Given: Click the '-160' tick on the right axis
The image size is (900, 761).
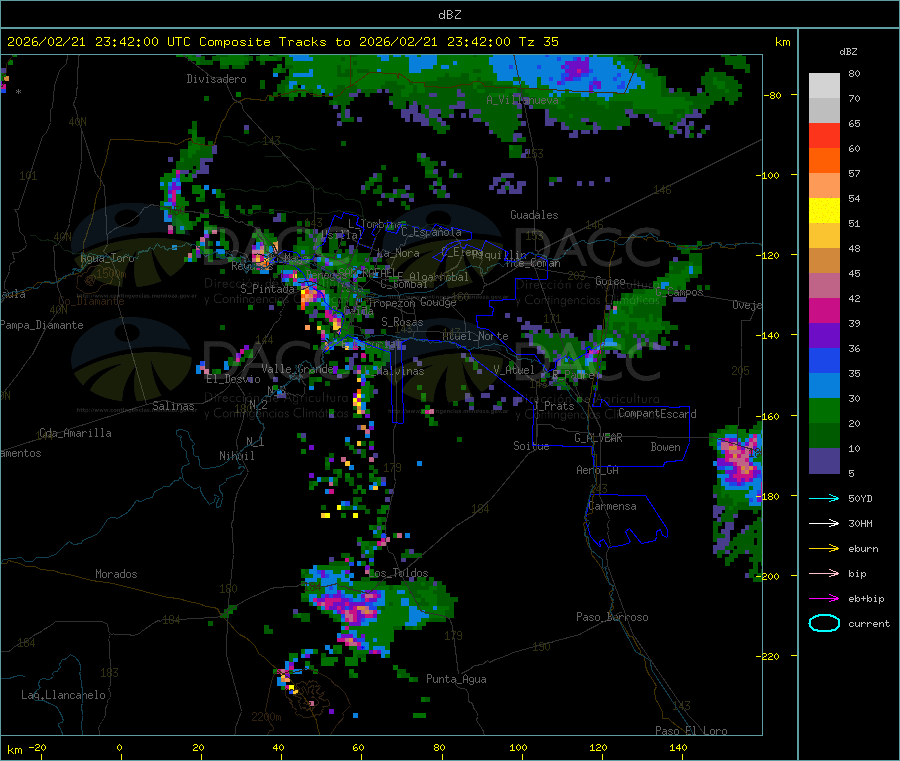Looking at the screenshot, I should pos(767,416).
